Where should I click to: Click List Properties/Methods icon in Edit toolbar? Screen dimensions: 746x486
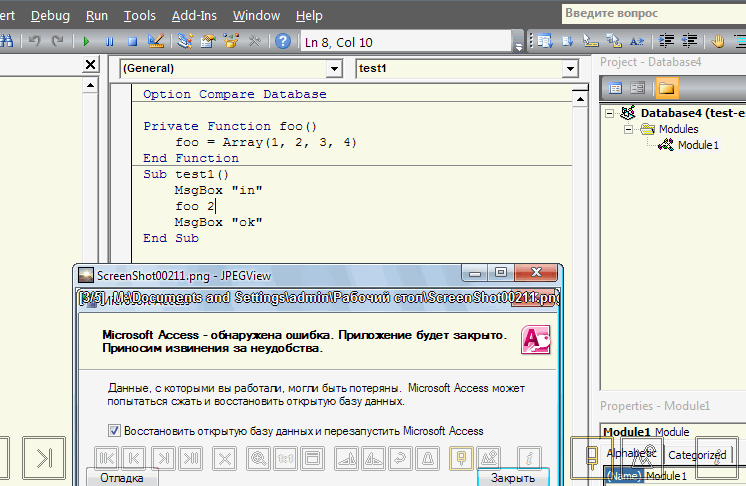544,41
